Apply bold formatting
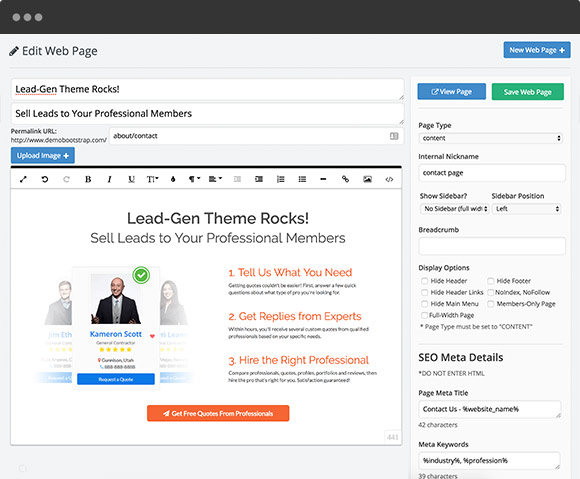Viewport: 580px width, 479px height. click(88, 179)
